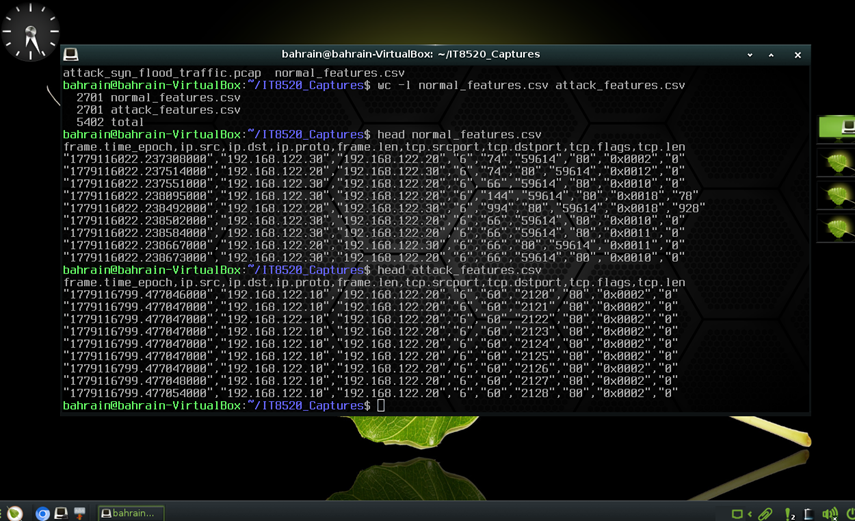Click the attack row with source port 2127

371,381
